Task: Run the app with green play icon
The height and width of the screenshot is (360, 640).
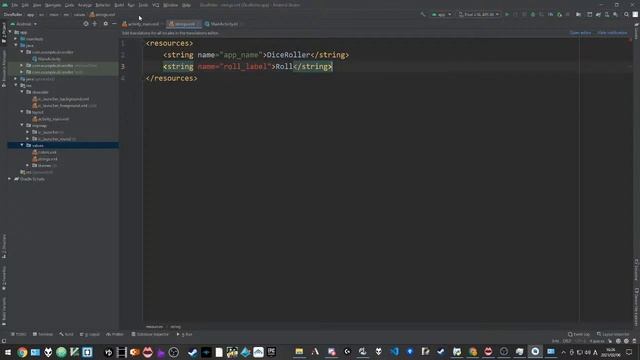Action: pyautogui.click(x=507, y=14)
